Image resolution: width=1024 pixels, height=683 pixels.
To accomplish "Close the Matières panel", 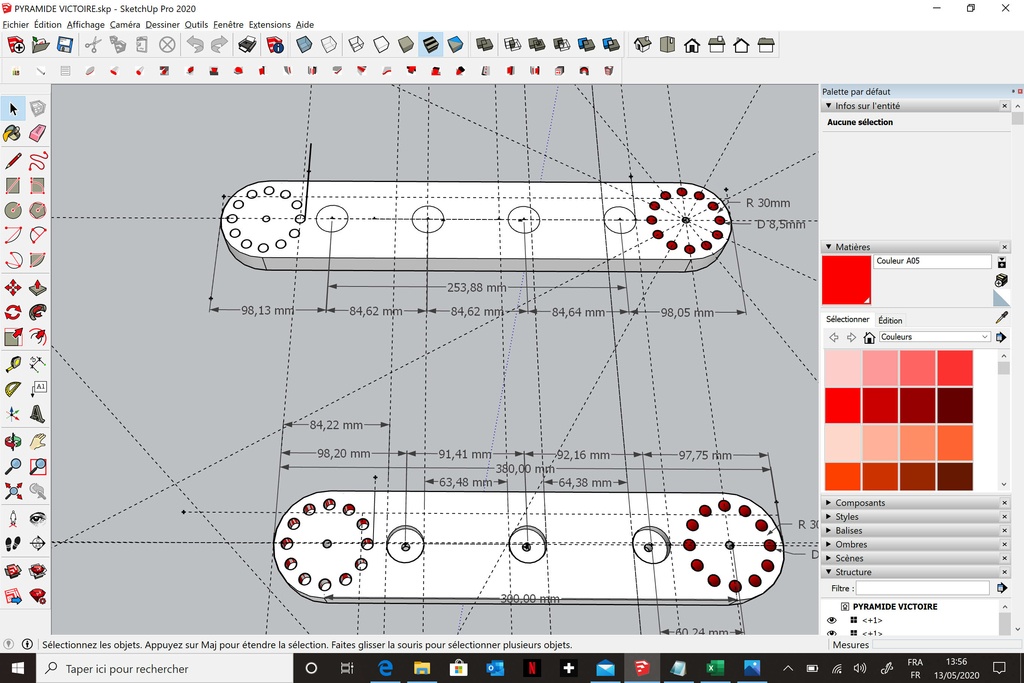I will [x=1004, y=247].
